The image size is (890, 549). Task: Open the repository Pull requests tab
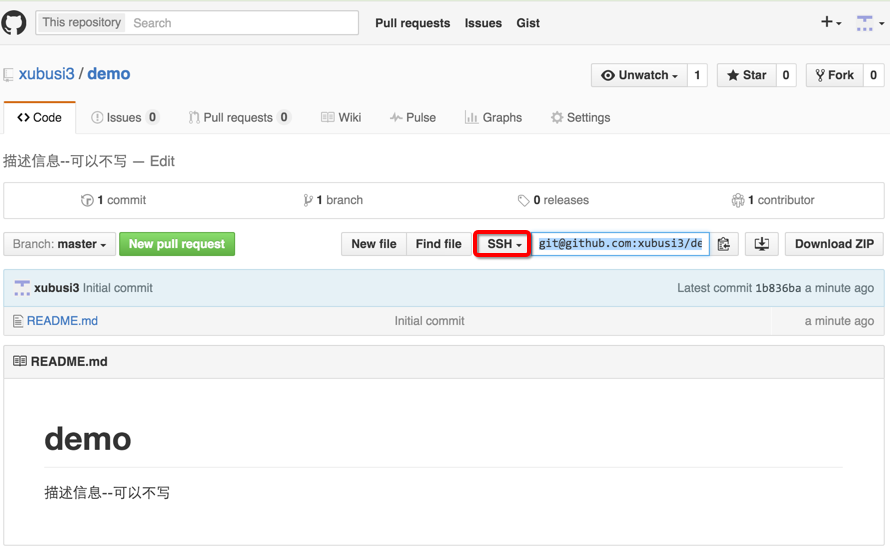pos(239,118)
